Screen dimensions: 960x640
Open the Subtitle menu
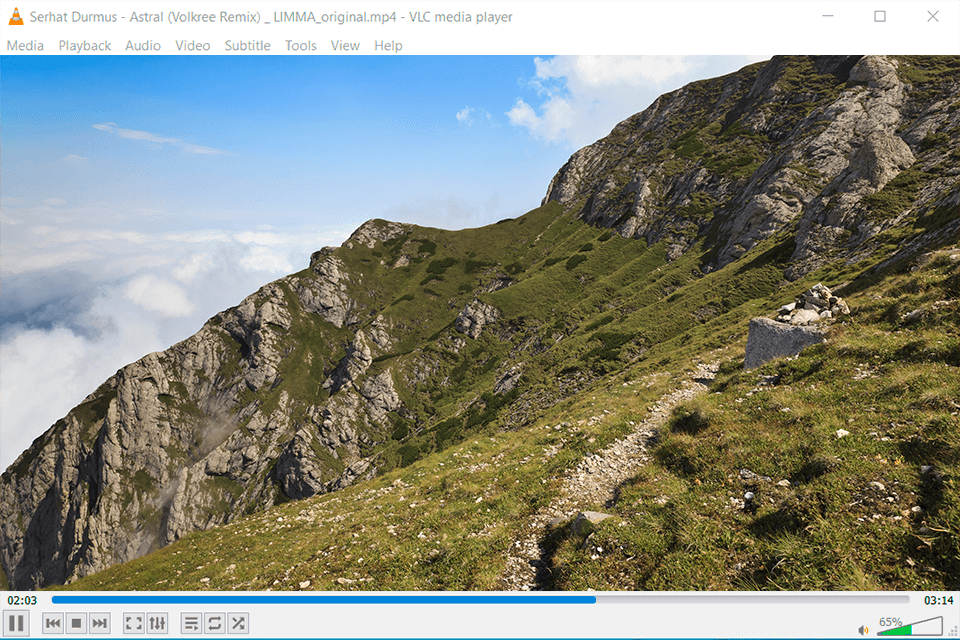[x=247, y=45]
